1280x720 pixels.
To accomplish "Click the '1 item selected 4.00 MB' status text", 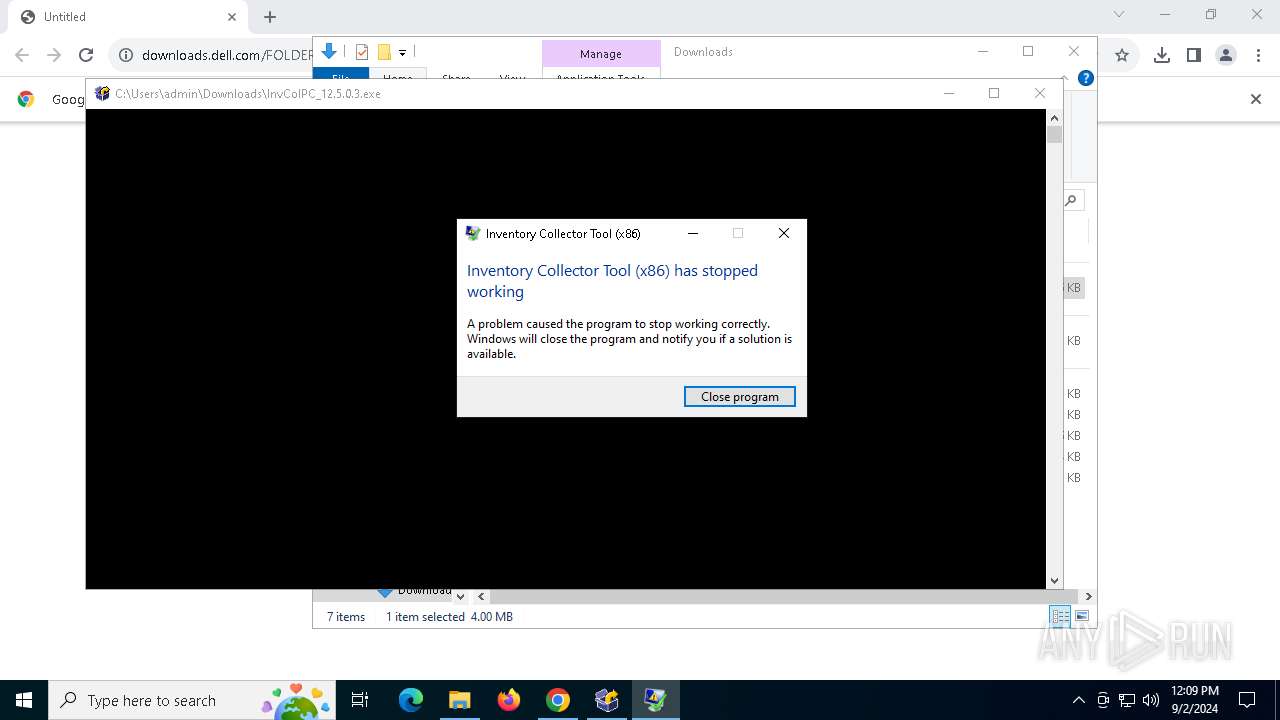I will click(449, 617).
